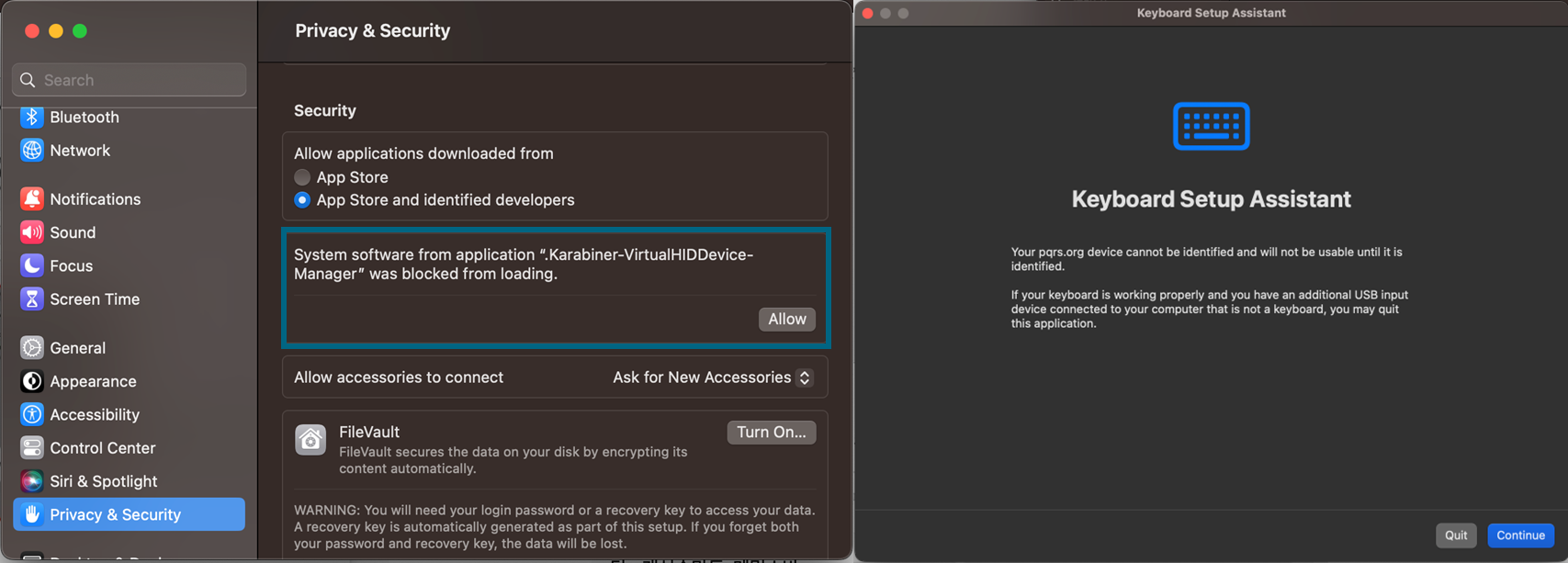Select App Store and identified developers option

(302, 199)
